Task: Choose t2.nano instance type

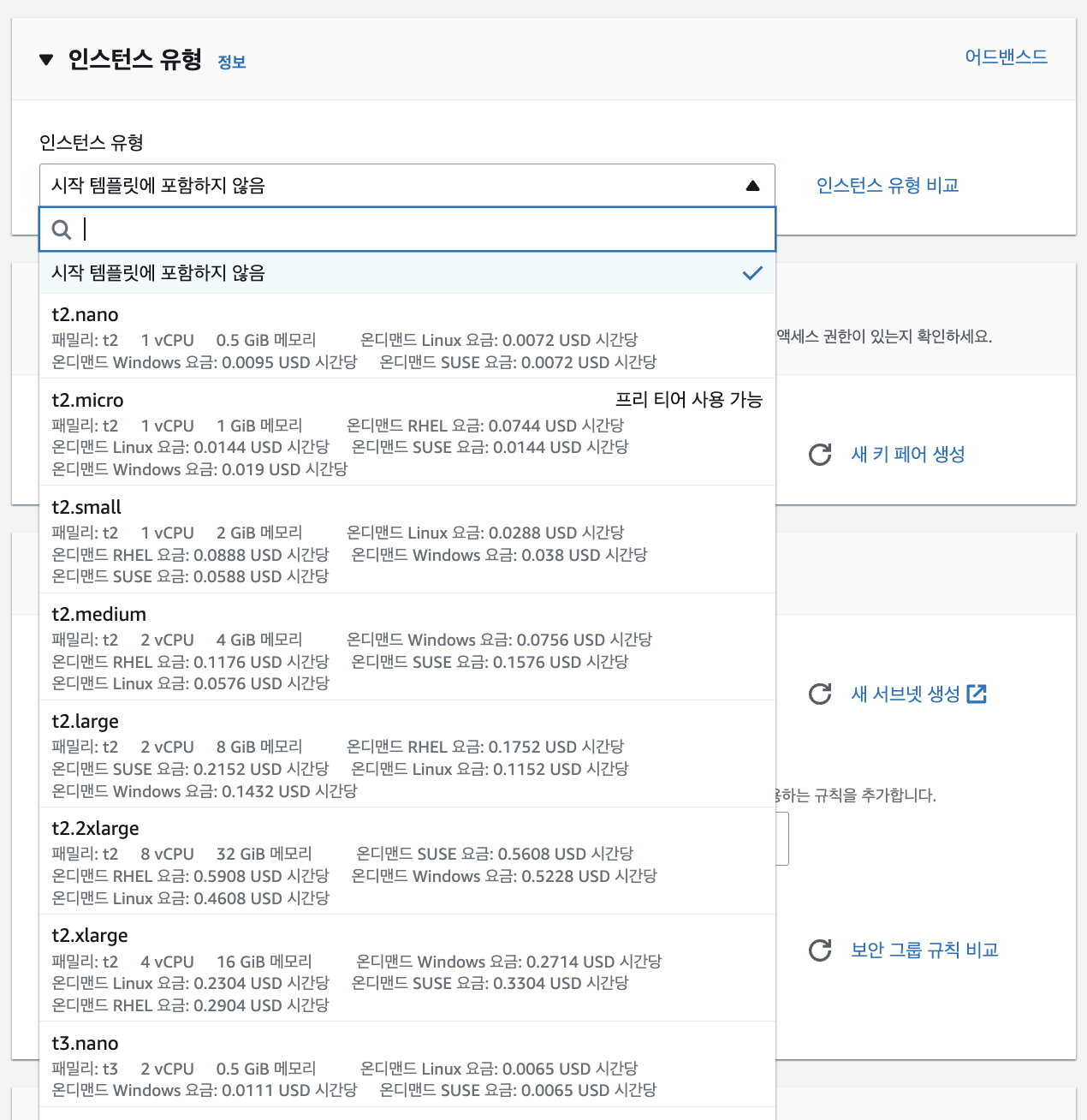Action: [407, 336]
